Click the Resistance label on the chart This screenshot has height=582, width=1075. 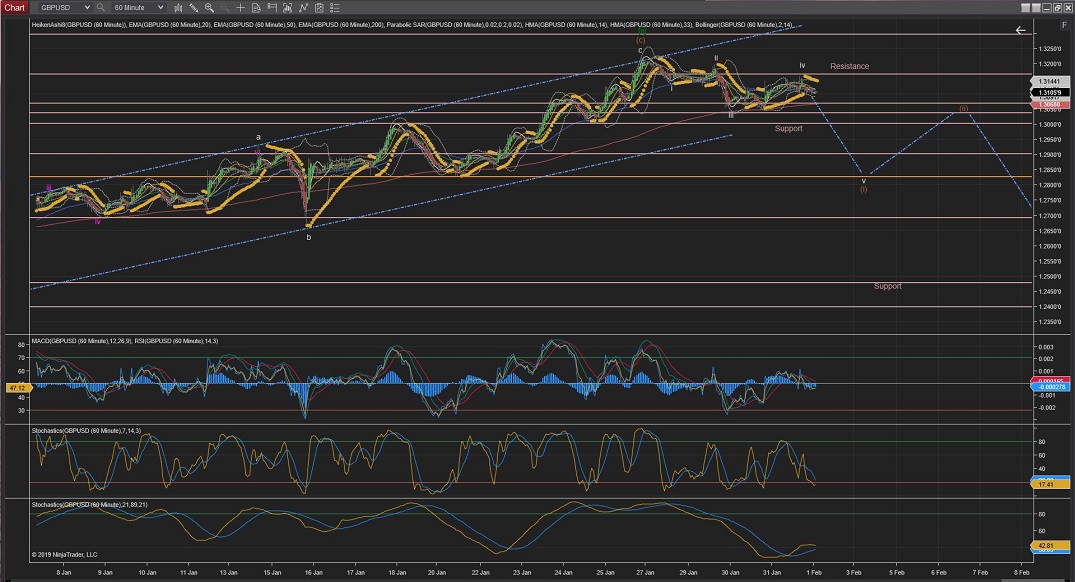coord(849,66)
